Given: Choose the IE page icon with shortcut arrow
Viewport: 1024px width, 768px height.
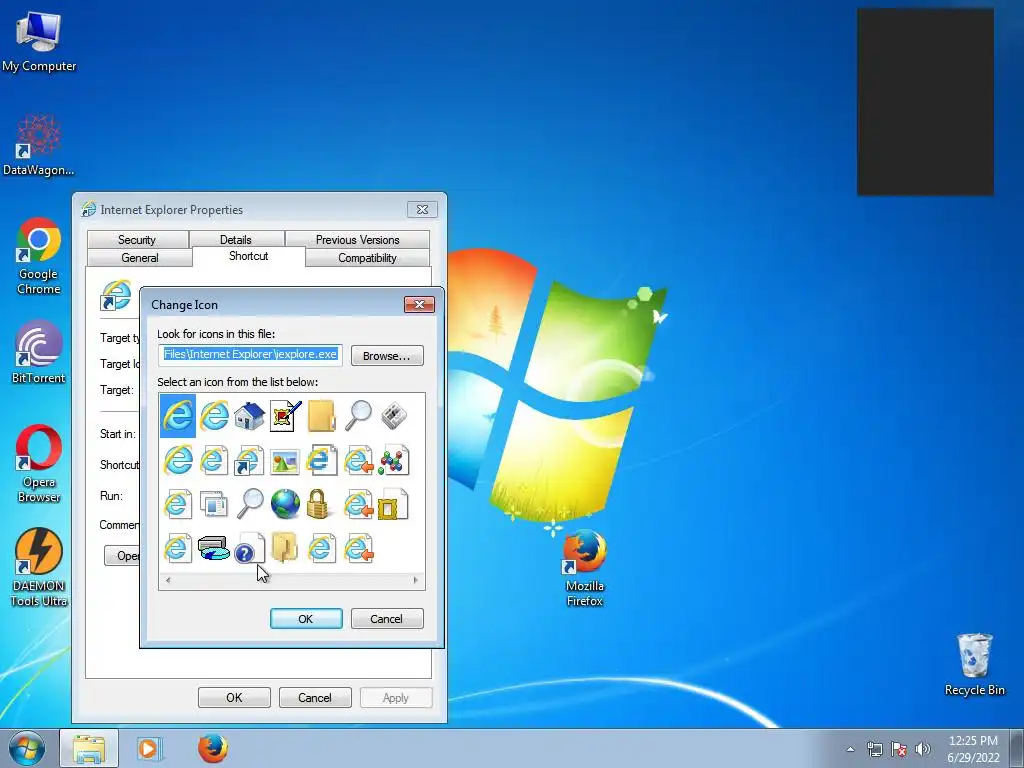Looking at the screenshot, I should coord(249,460).
